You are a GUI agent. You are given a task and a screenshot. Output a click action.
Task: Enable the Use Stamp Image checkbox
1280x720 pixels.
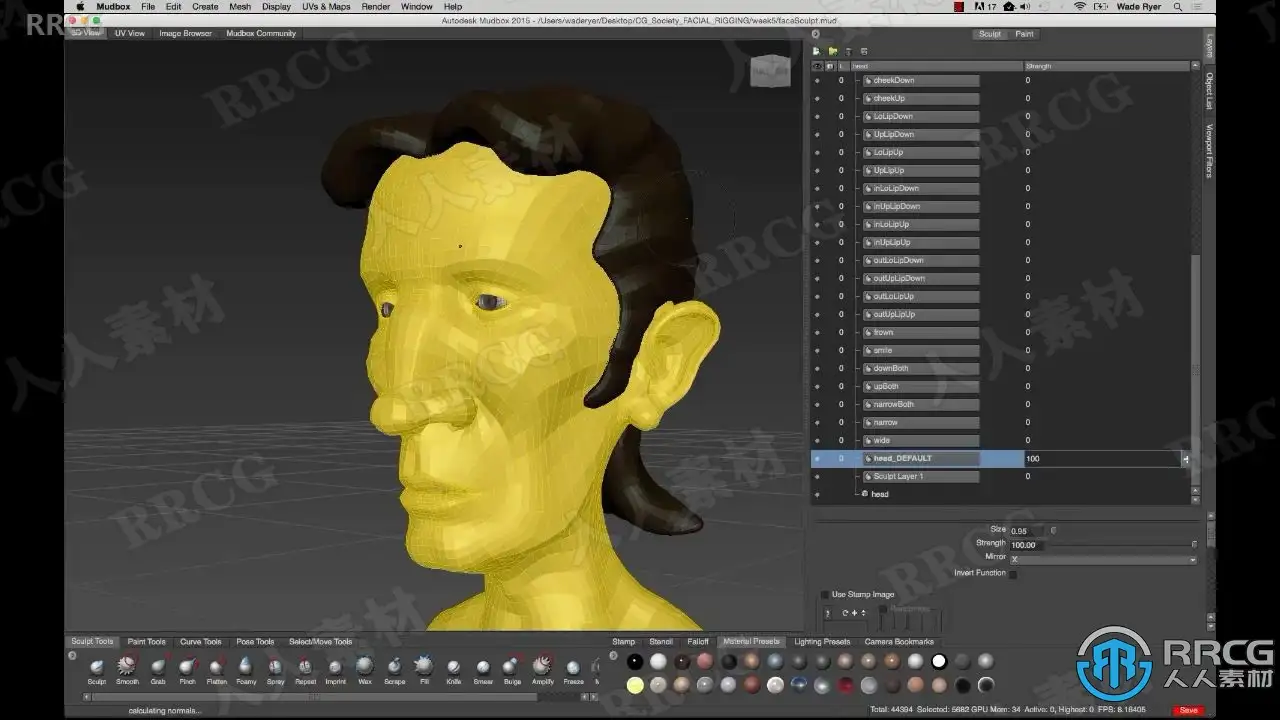click(825, 594)
